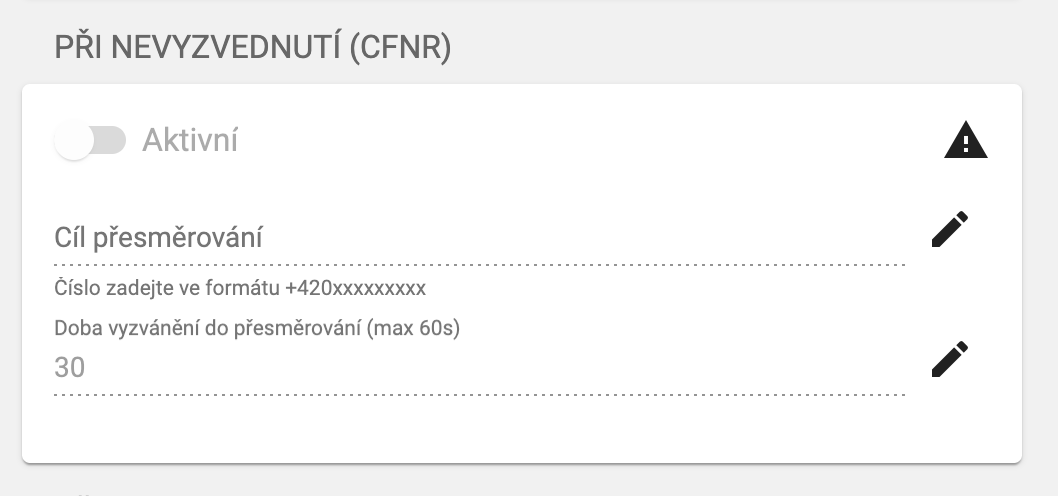The width and height of the screenshot is (1058, 496).
Task: Click dotted underline below Cíl přesměrování field
Action: pos(480,265)
